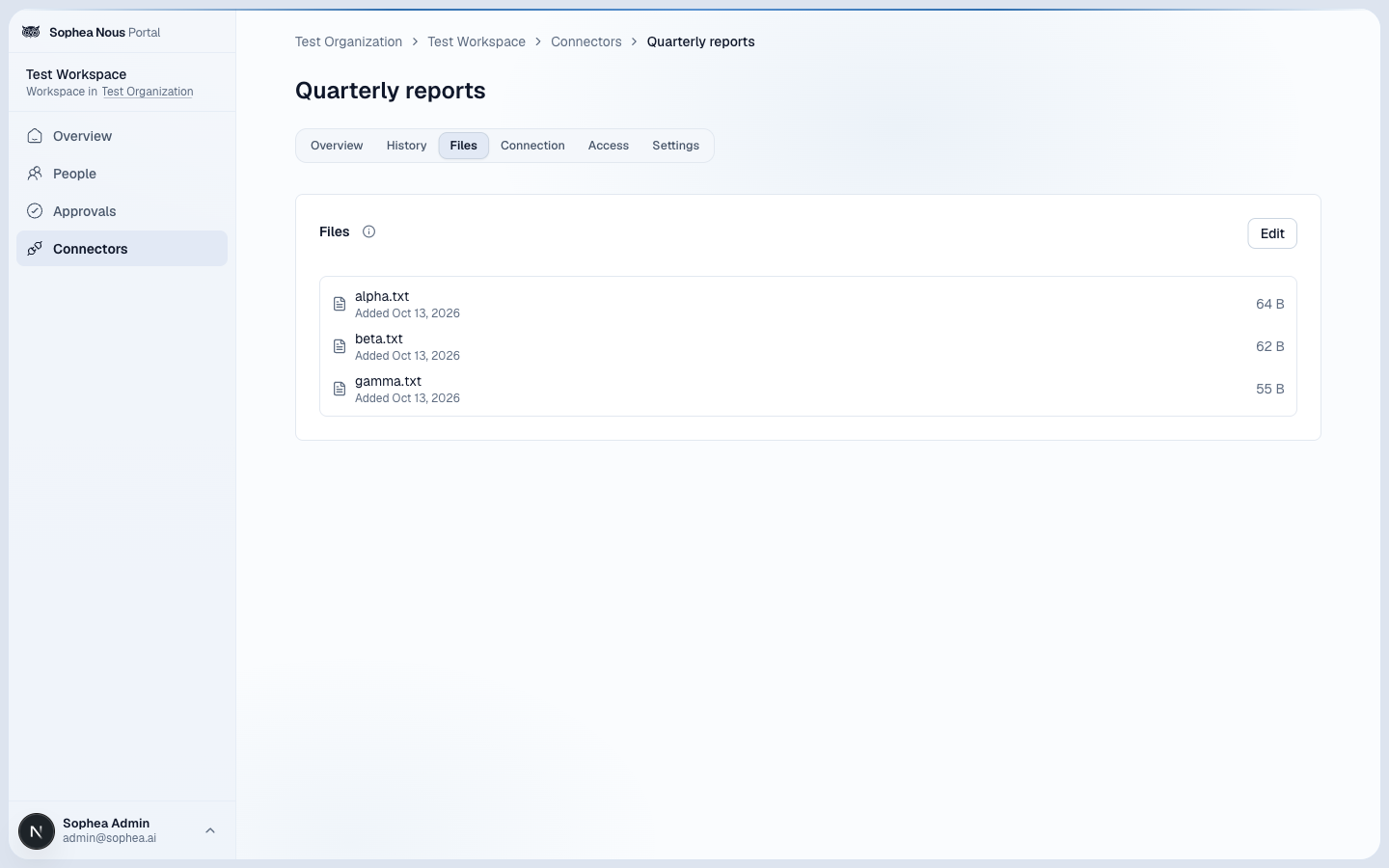Open Approvals in the sidebar
The width and height of the screenshot is (1389, 868).
[123, 211]
